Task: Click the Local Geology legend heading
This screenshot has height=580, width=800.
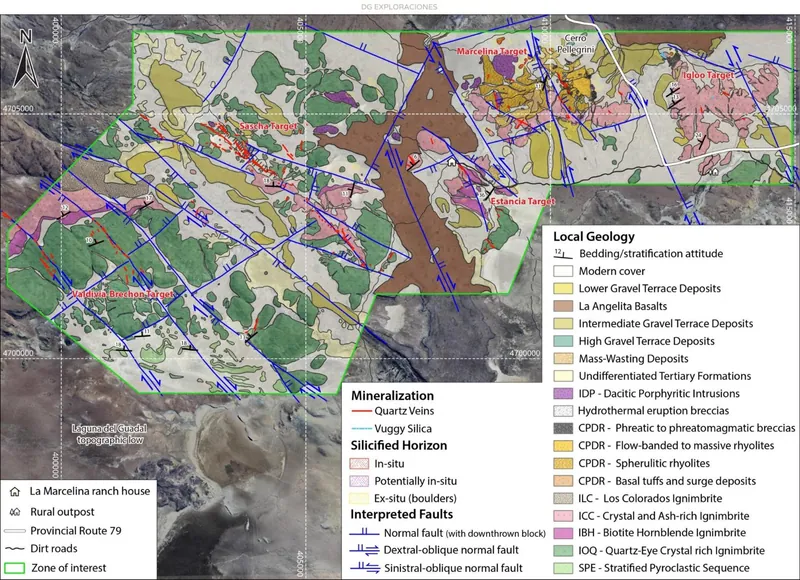Action: point(594,237)
